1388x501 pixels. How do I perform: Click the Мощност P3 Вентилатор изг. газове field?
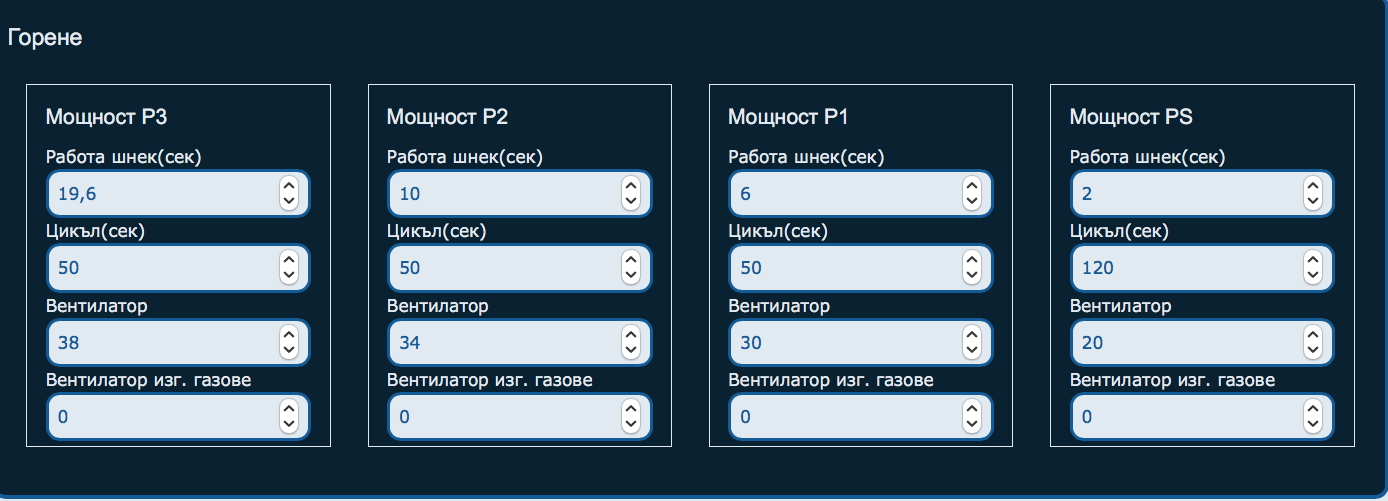(160, 417)
